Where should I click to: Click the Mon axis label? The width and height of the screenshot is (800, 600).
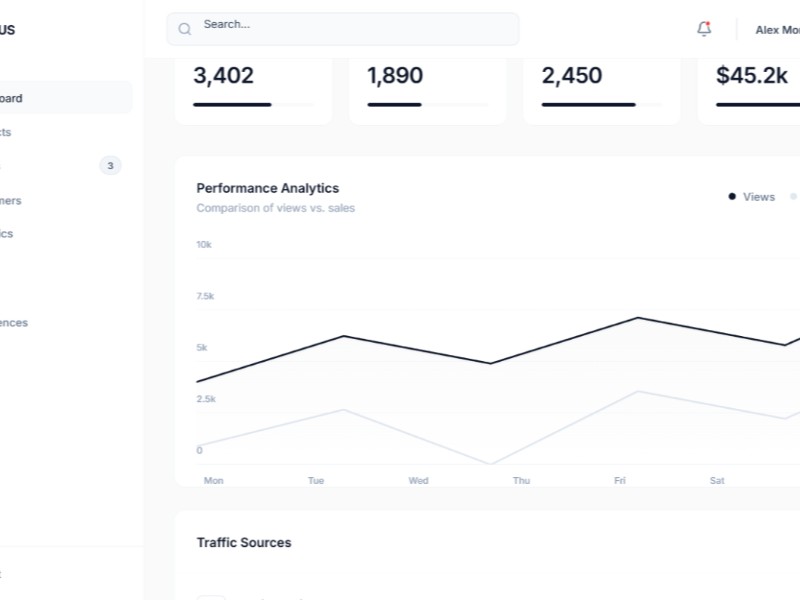click(x=213, y=480)
